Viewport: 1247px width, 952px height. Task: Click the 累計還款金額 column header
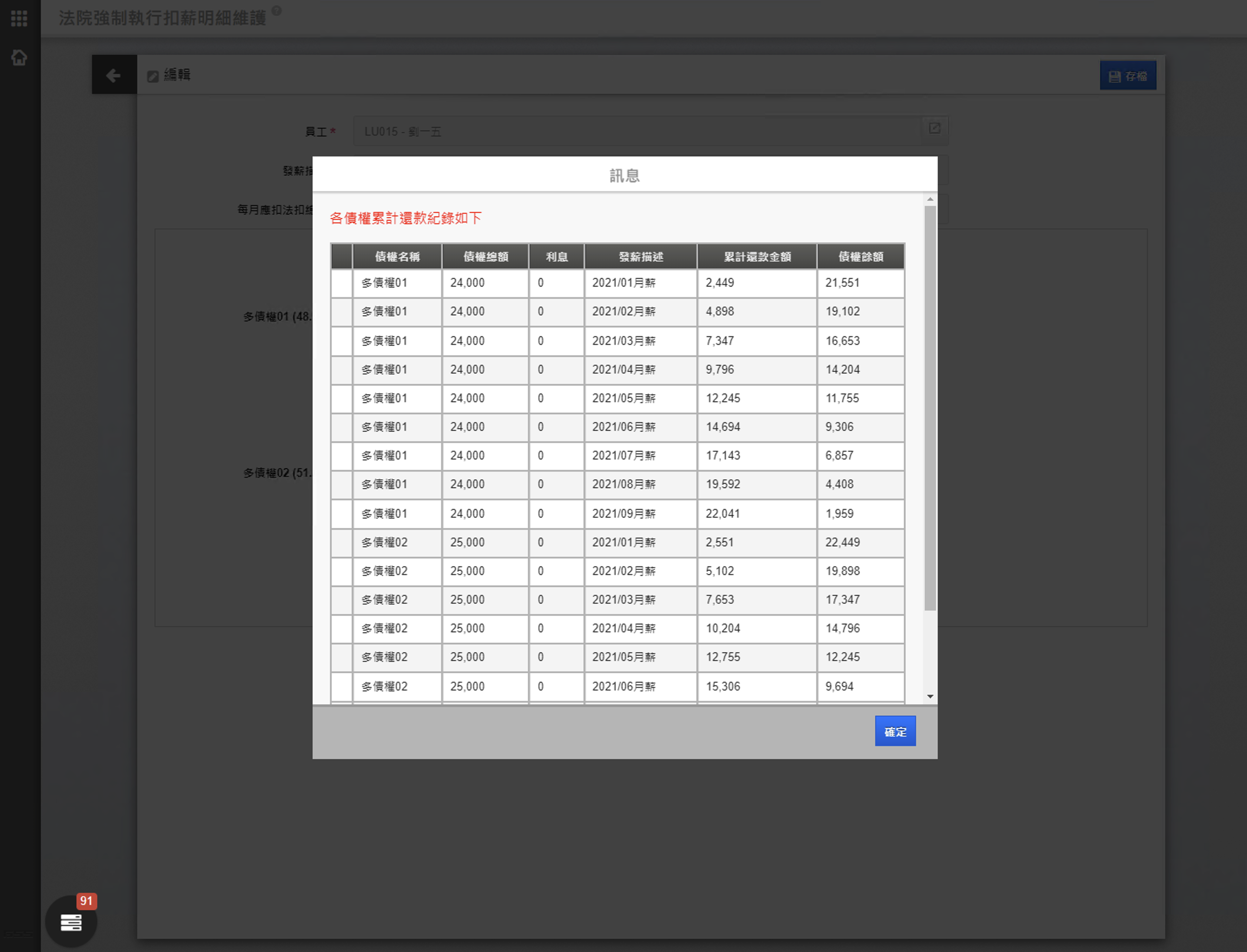coord(757,257)
